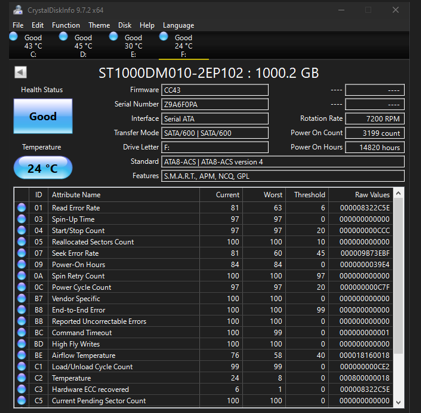Open the Theme menu
The height and width of the screenshot is (413, 421).
[x=99, y=25]
